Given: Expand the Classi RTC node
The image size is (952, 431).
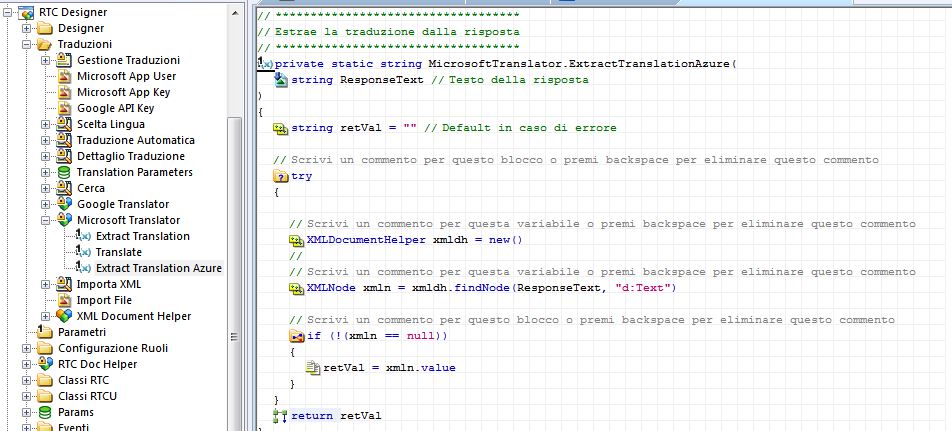Looking at the screenshot, I should [26, 380].
